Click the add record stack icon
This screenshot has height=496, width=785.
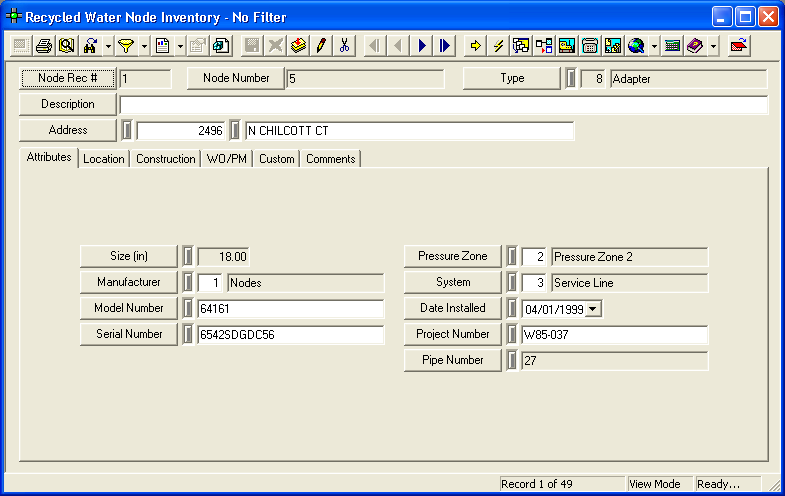[298, 46]
